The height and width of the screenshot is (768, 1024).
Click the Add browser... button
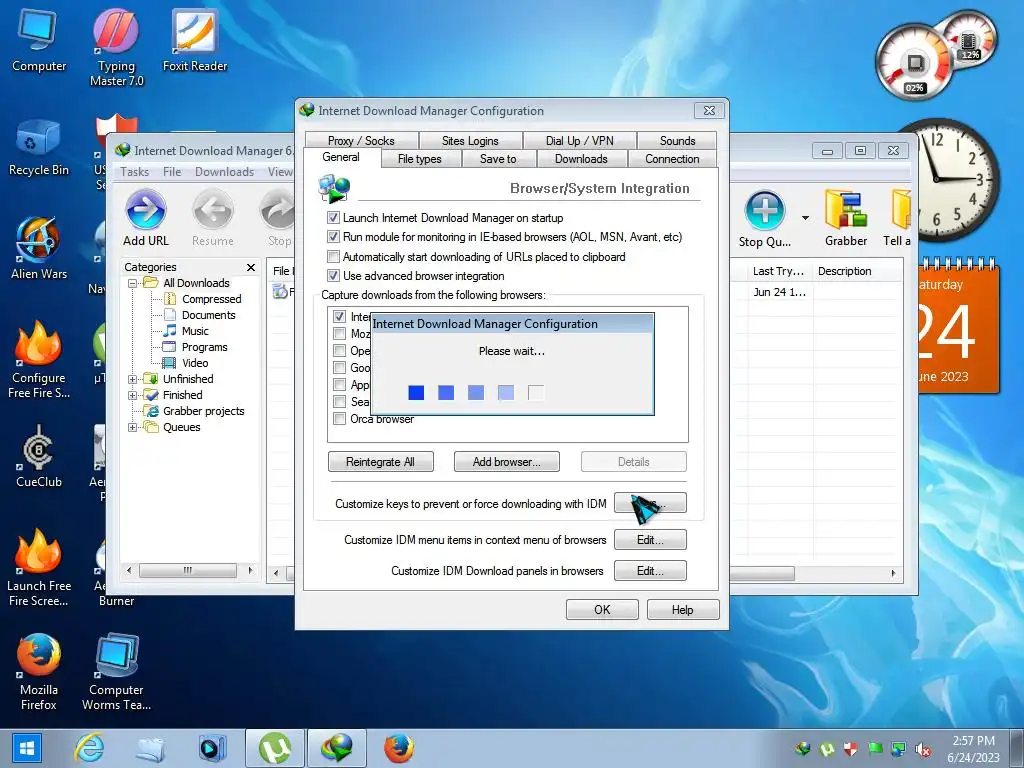506,462
